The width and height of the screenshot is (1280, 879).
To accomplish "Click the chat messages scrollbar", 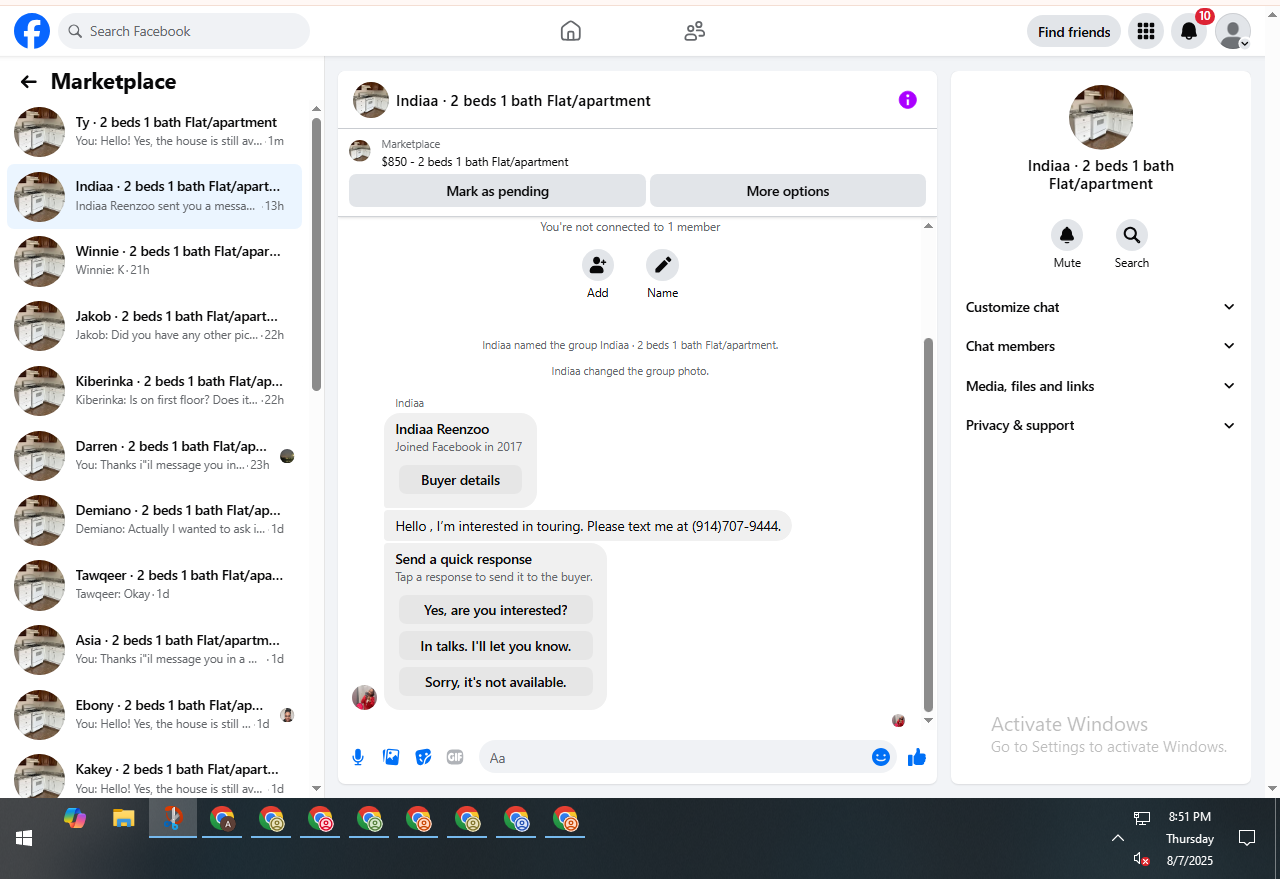I will point(928,524).
